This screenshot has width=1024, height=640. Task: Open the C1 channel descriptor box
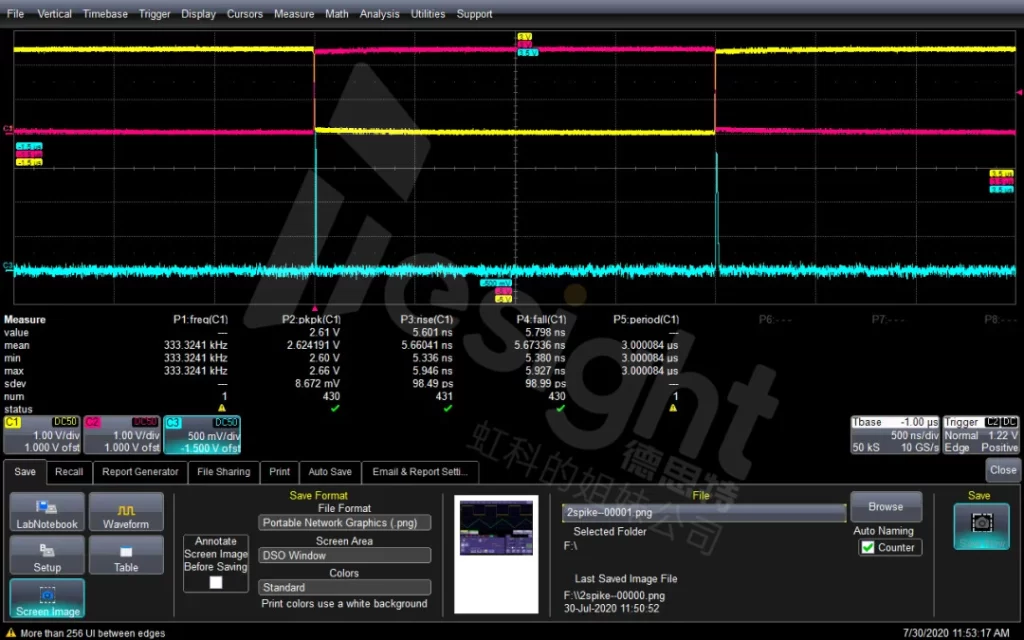tap(42, 435)
